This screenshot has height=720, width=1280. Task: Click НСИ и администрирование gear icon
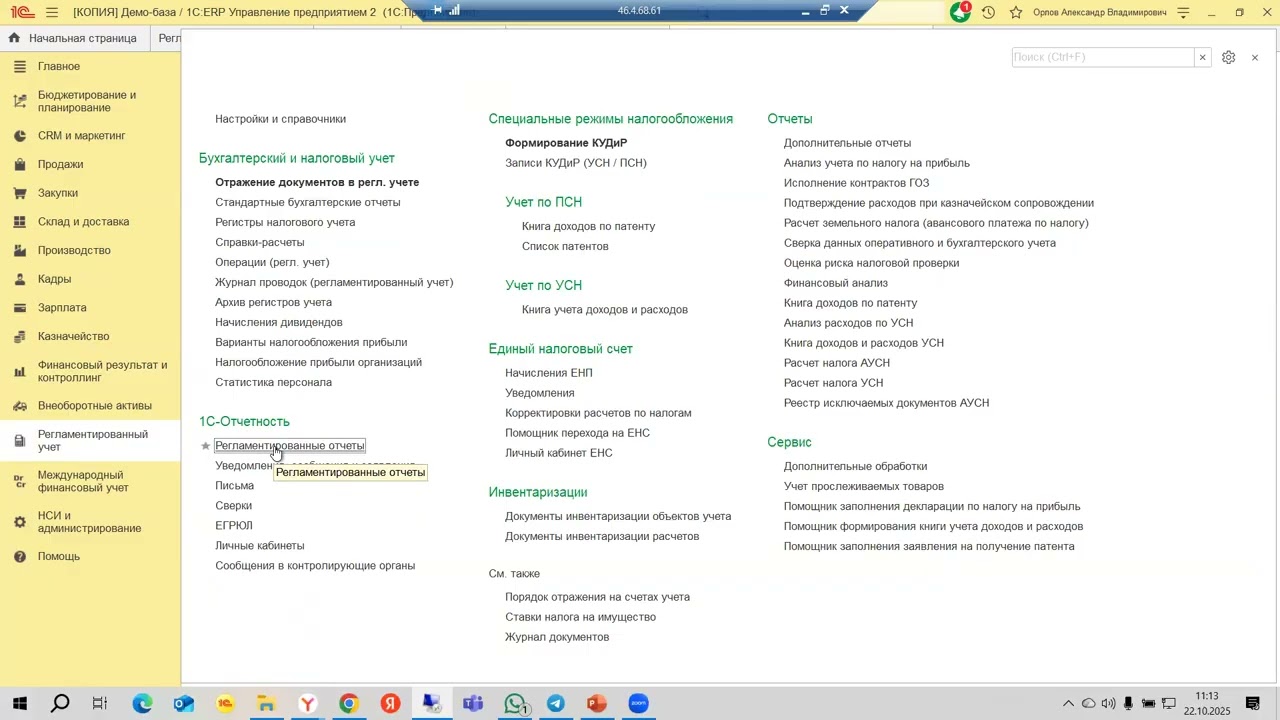click(x=19, y=522)
